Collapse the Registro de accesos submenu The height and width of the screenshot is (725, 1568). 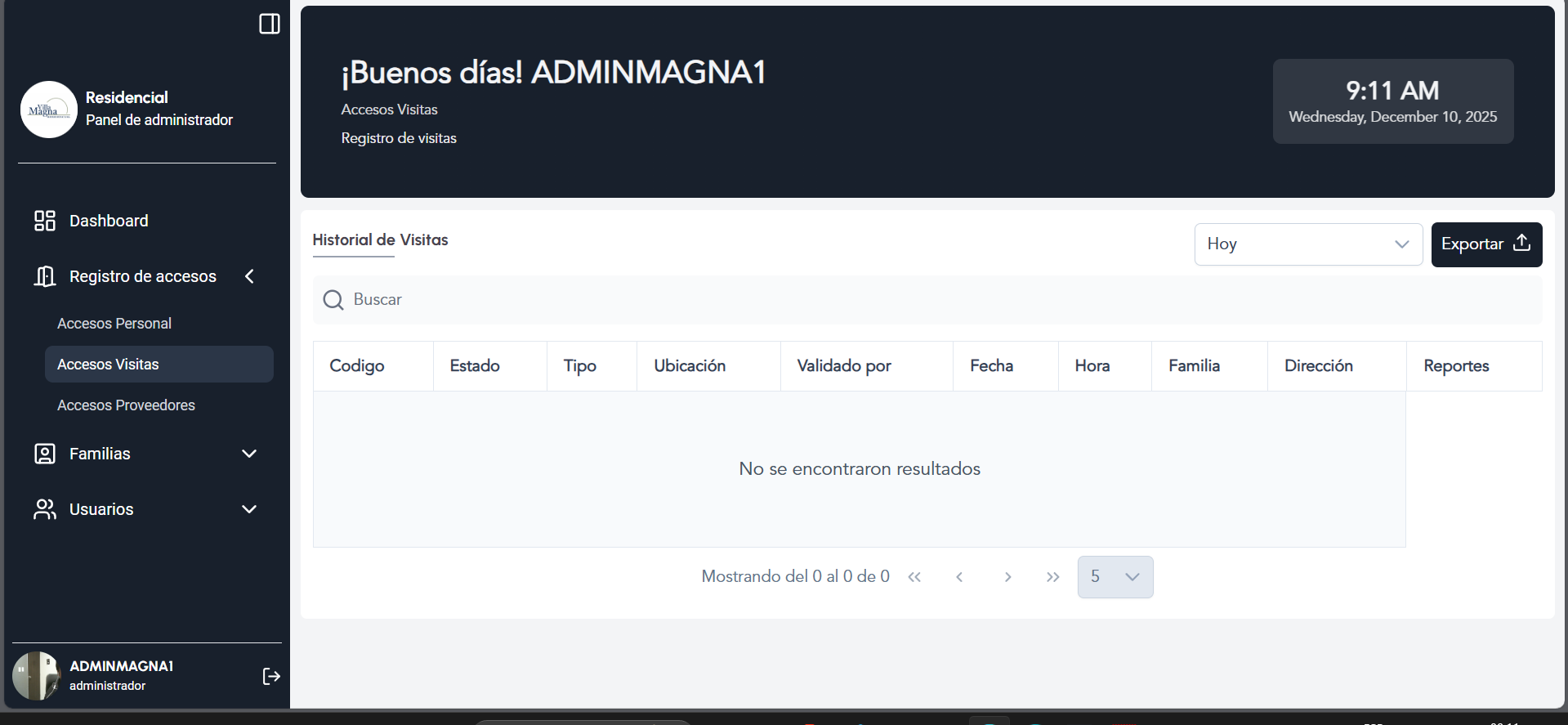(249, 276)
